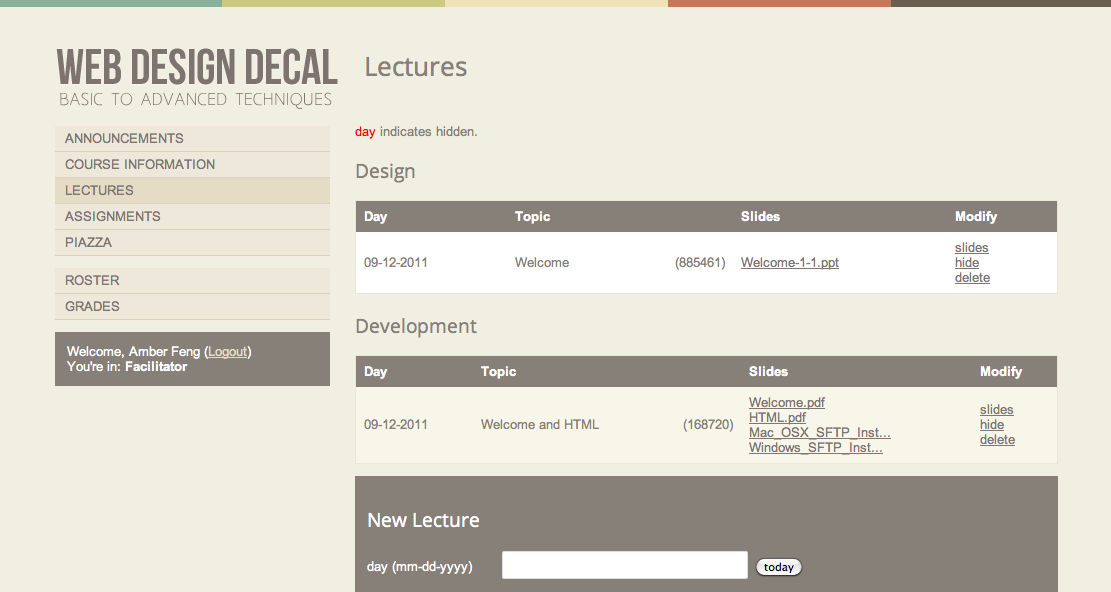Click slides link for Welcome and HTML lecture
Image resolution: width=1111 pixels, height=592 pixels.
[x=996, y=410]
